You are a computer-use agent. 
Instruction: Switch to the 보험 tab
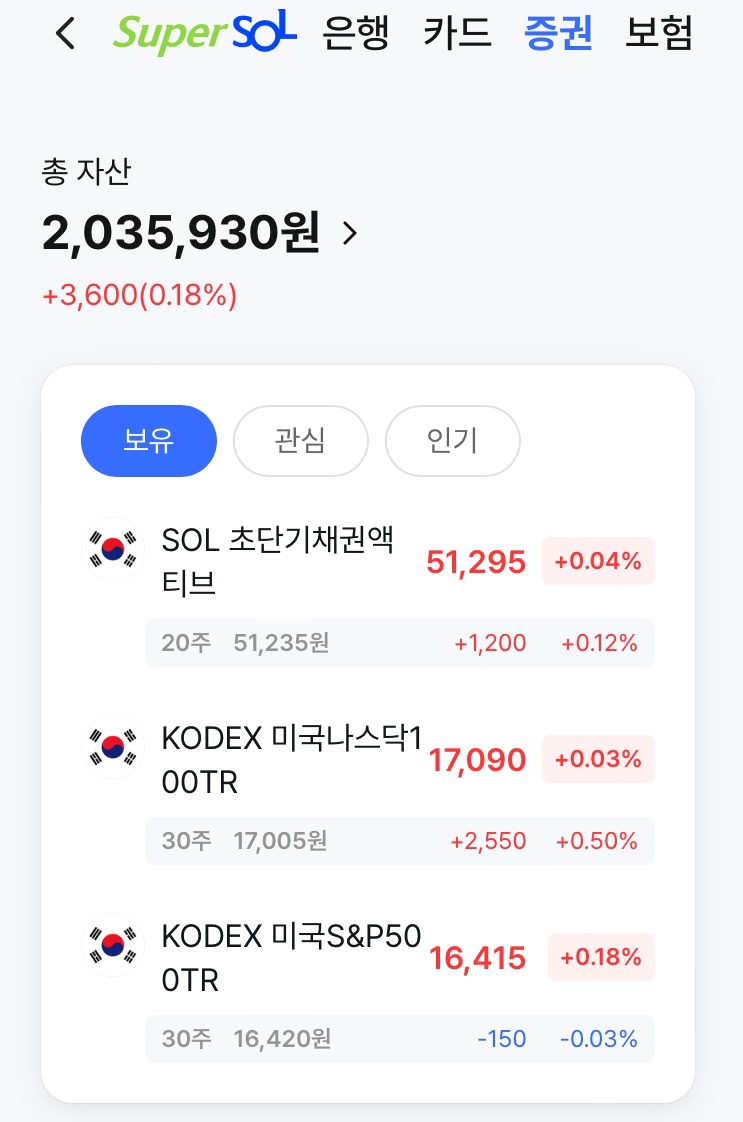[x=659, y=33]
